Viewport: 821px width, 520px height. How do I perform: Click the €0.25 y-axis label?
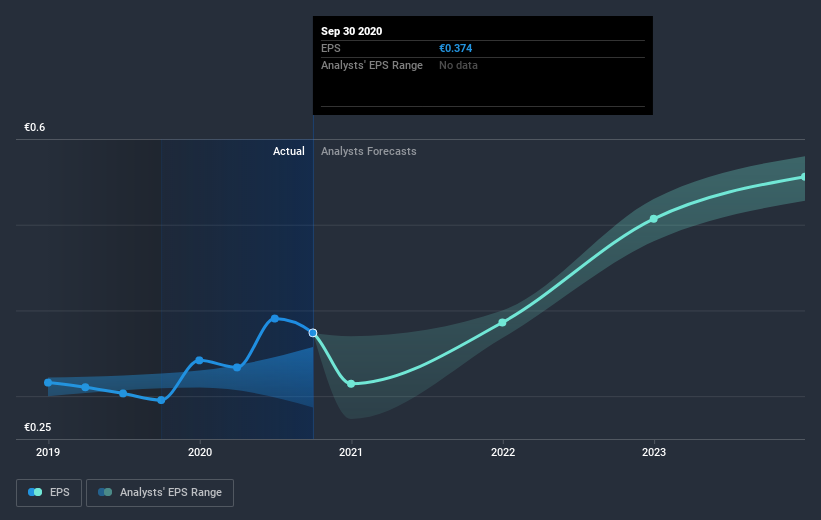[x=38, y=427]
